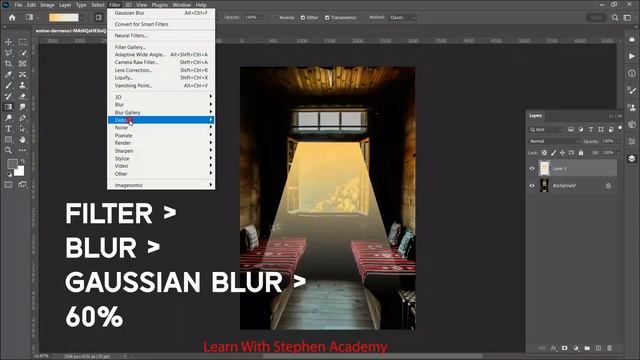The width and height of the screenshot is (640, 360).
Task: Select the Layers panel tab
Action: [x=536, y=116]
